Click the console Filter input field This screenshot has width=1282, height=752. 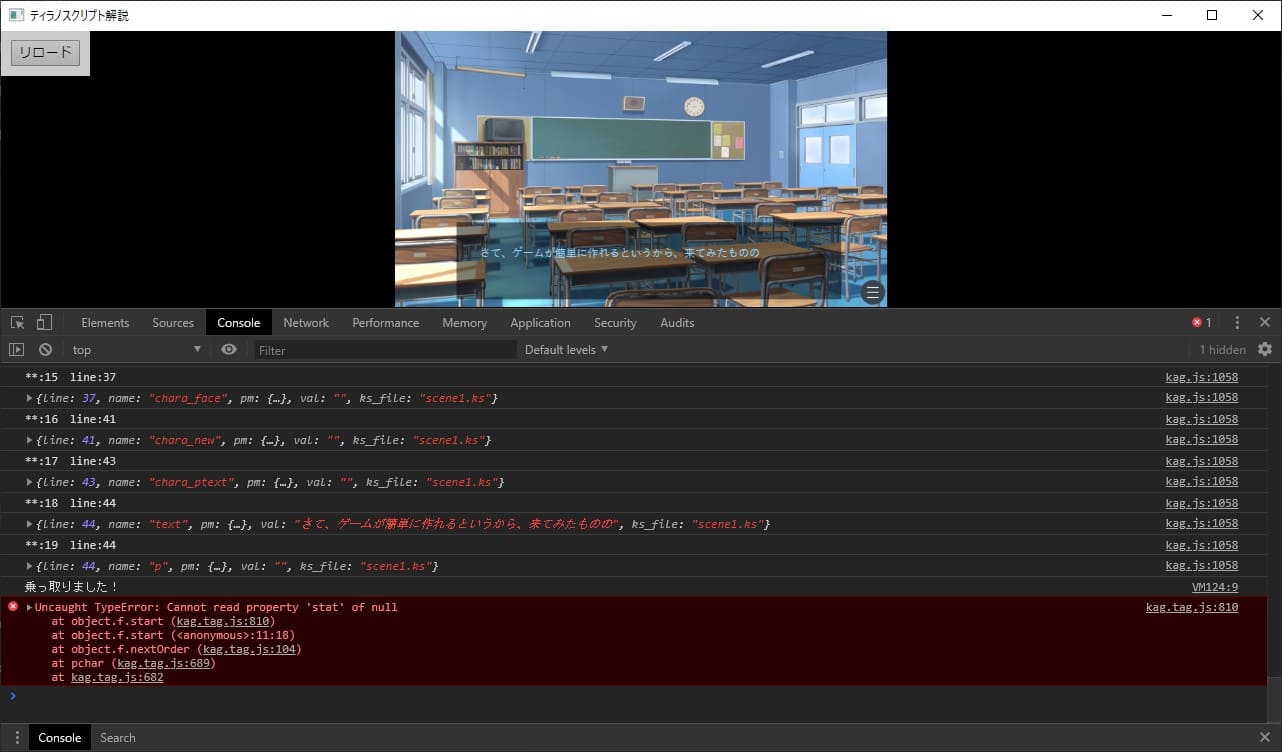[385, 350]
